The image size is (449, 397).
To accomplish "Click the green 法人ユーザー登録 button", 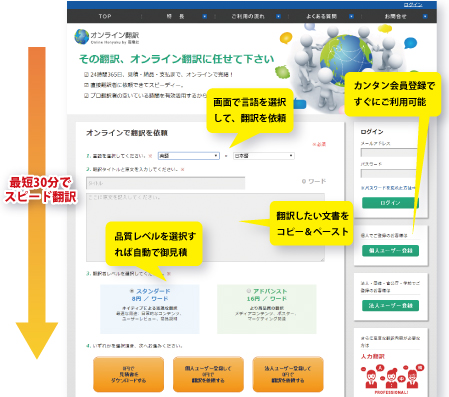I will pos(390,305).
